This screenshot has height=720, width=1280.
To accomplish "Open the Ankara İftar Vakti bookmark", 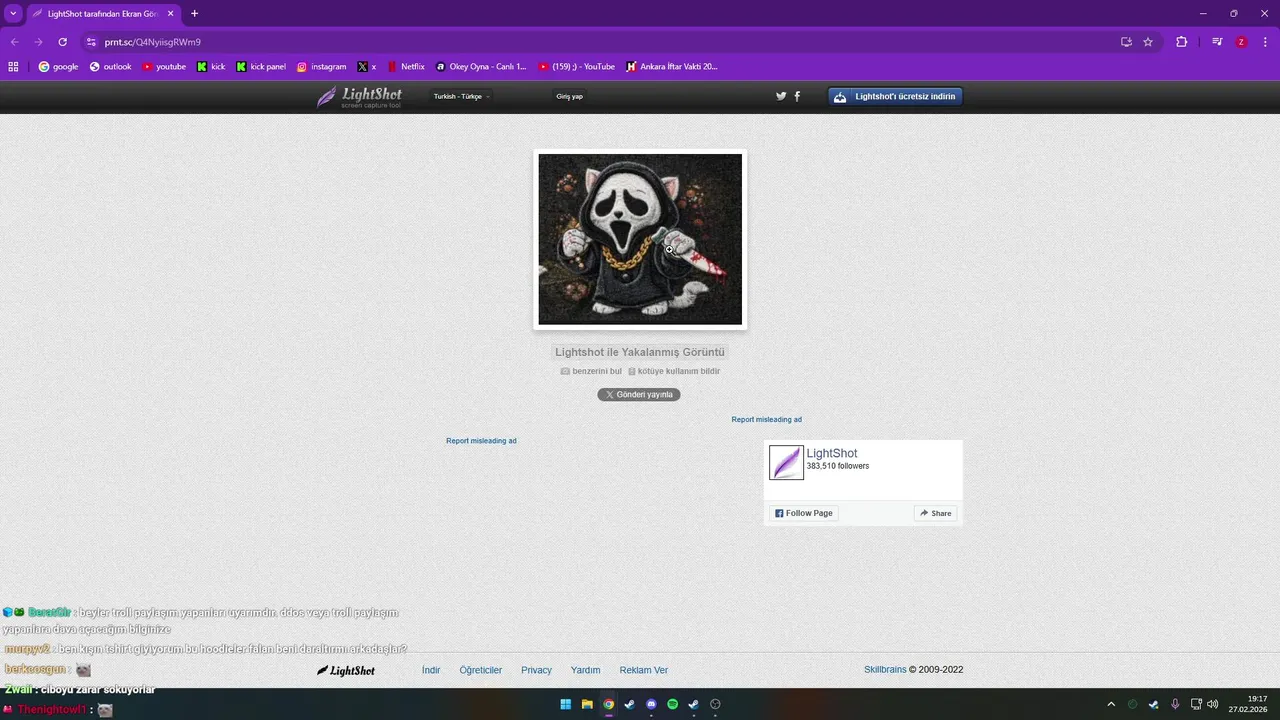I will 672,67.
